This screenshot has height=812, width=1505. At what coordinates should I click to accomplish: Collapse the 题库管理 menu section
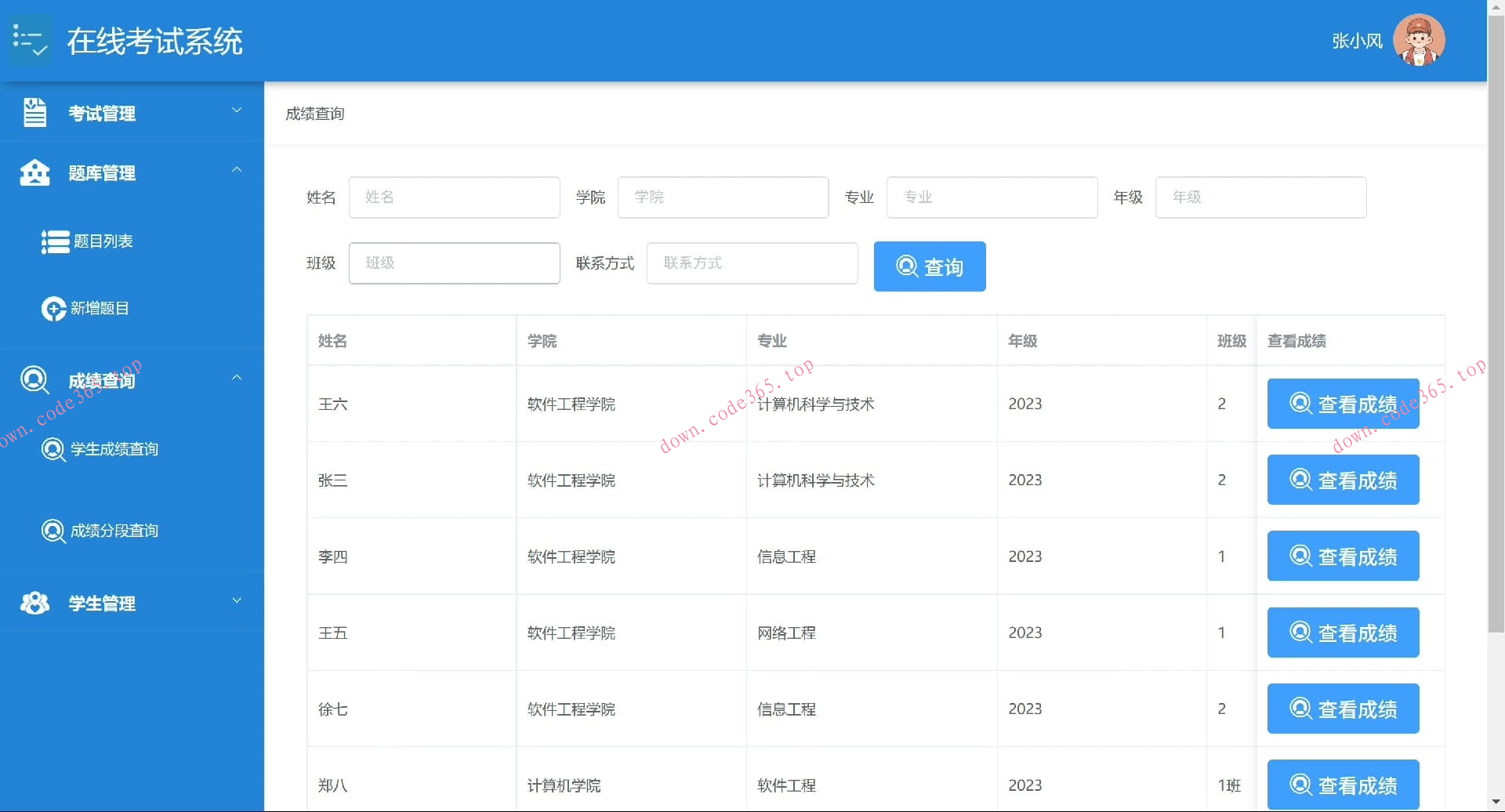point(237,170)
